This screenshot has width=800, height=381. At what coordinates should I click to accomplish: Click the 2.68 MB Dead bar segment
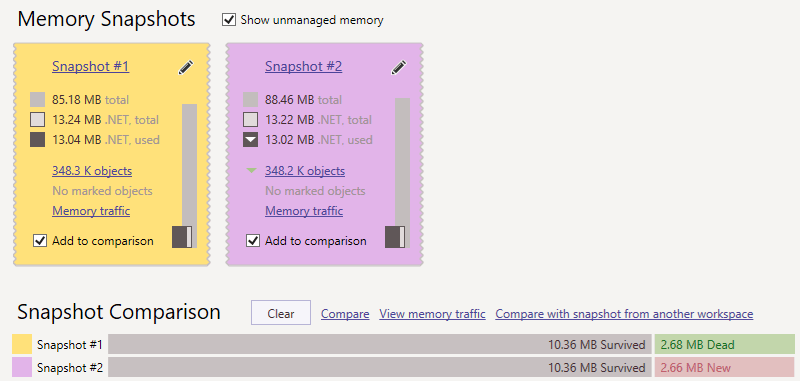coord(724,344)
